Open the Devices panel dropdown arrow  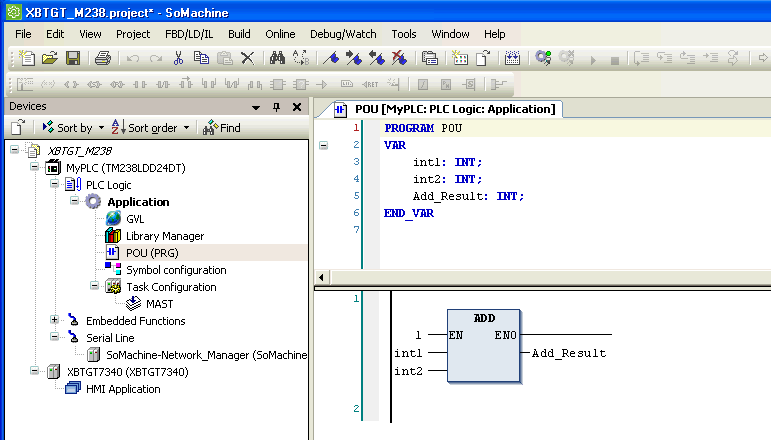tap(256, 107)
